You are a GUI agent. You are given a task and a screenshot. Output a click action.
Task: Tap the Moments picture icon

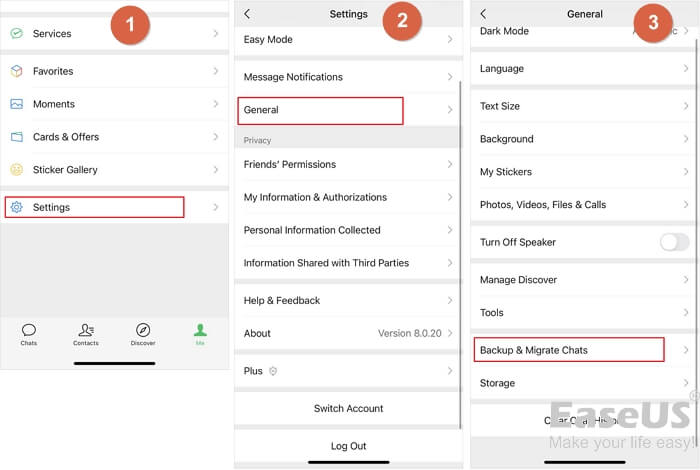[x=16, y=104]
